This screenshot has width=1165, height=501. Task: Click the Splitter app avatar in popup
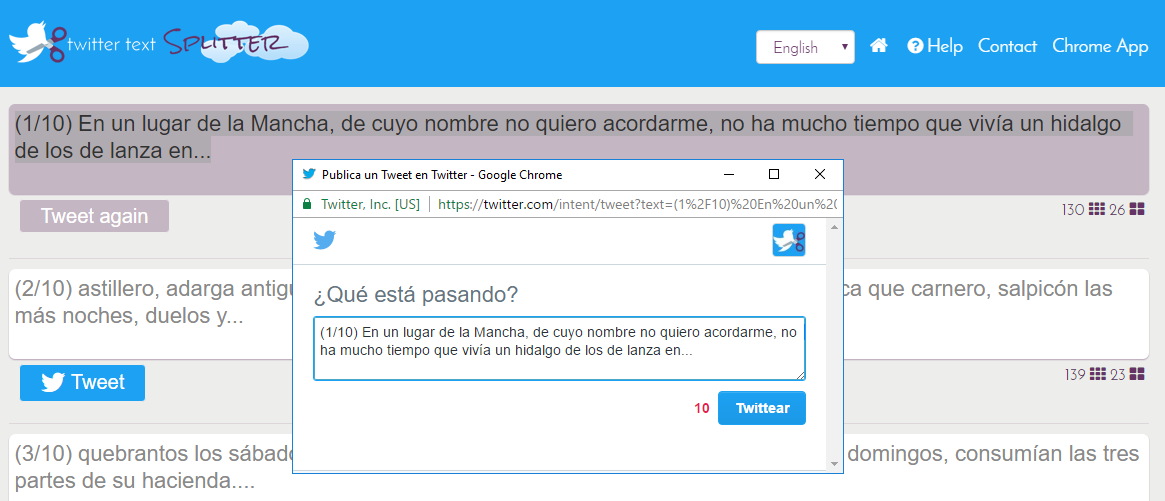[788, 240]
